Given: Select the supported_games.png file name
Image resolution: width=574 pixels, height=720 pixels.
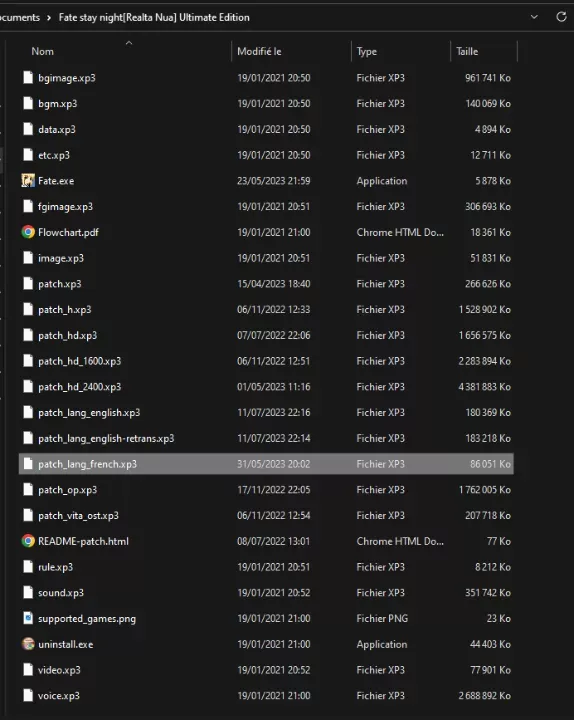Looking at the screenshot, I should click(x=87, y=619).
